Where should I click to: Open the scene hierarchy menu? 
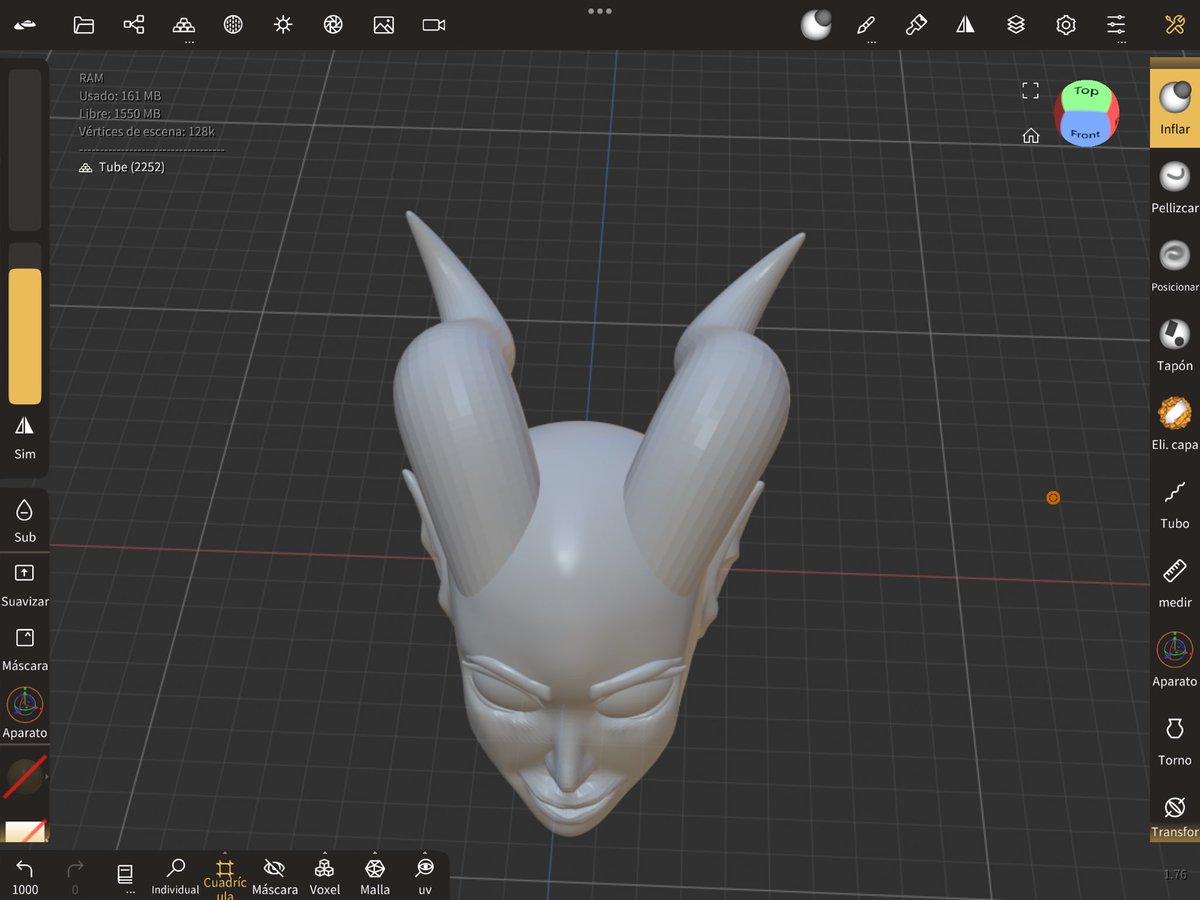(x=134, y=25)
